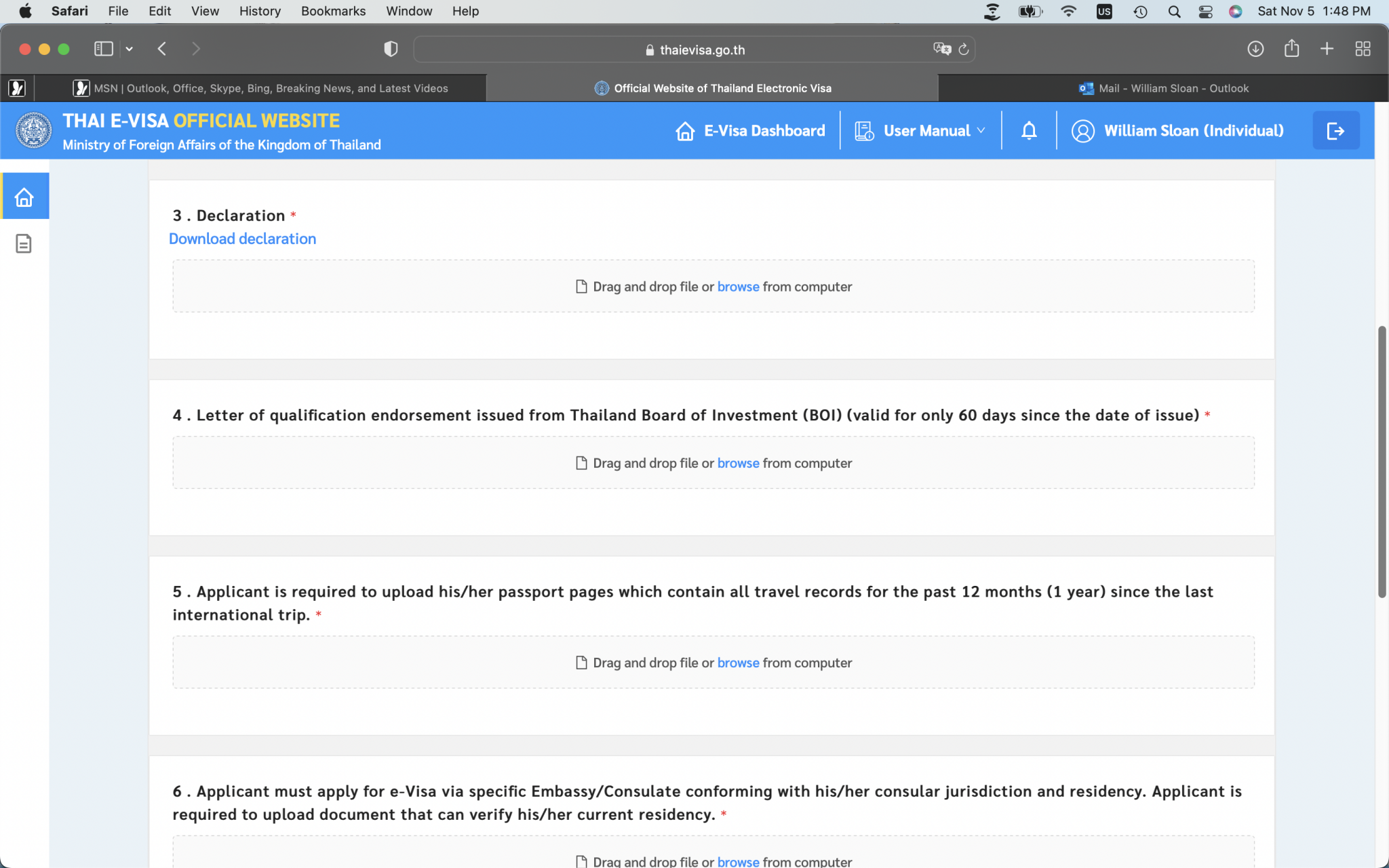
Task: Open Control Center in menu bar
Action: tap(1205, 12)
